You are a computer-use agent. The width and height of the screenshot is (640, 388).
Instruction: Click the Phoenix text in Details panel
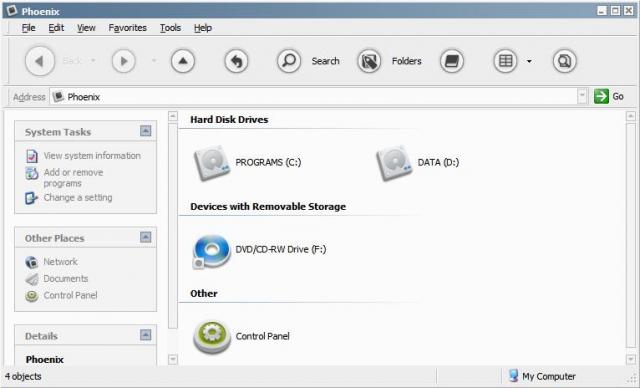pos(44,359)
